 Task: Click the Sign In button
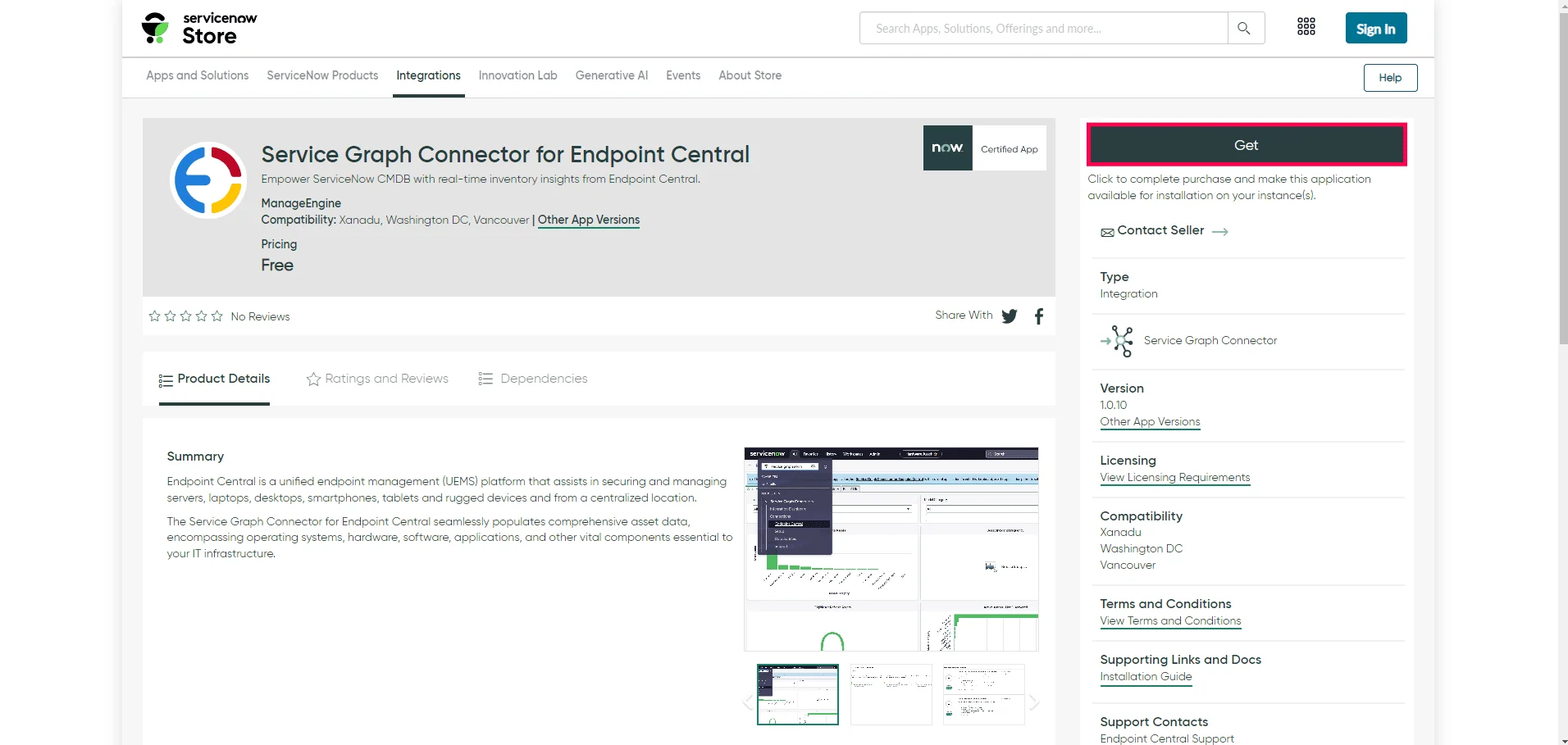[1376, 29]
